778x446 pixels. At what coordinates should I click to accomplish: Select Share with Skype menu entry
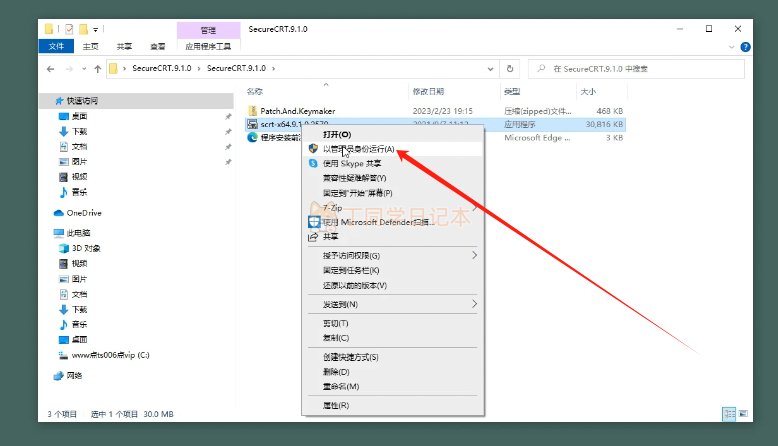[392, 163]
